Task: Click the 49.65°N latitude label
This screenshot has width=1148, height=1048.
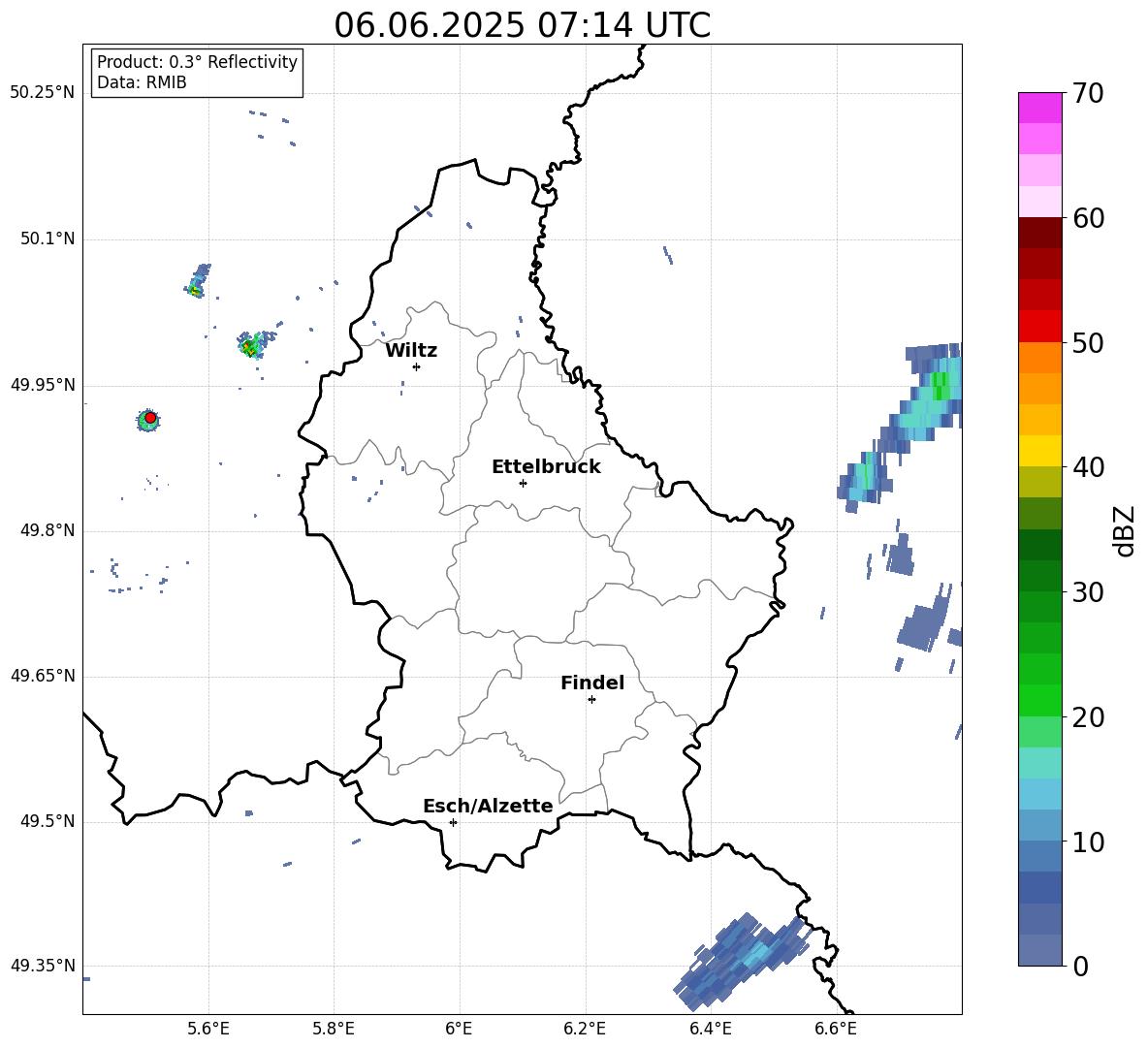Action: coord(43,676)
